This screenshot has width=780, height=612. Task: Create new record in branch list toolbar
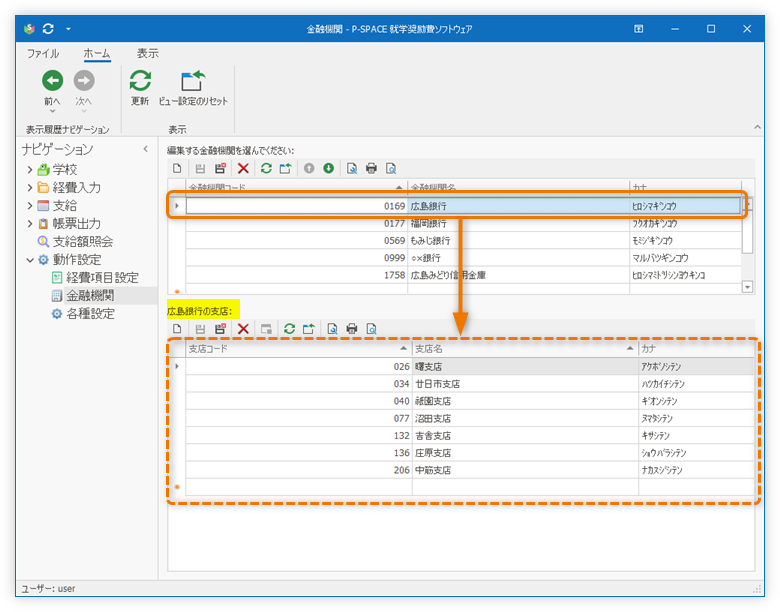tap(177, 329)
